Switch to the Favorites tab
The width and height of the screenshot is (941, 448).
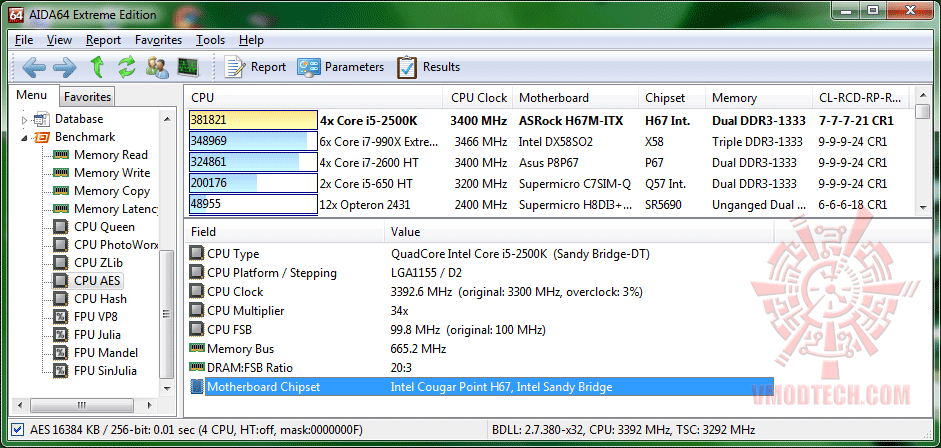coord(88,97)
